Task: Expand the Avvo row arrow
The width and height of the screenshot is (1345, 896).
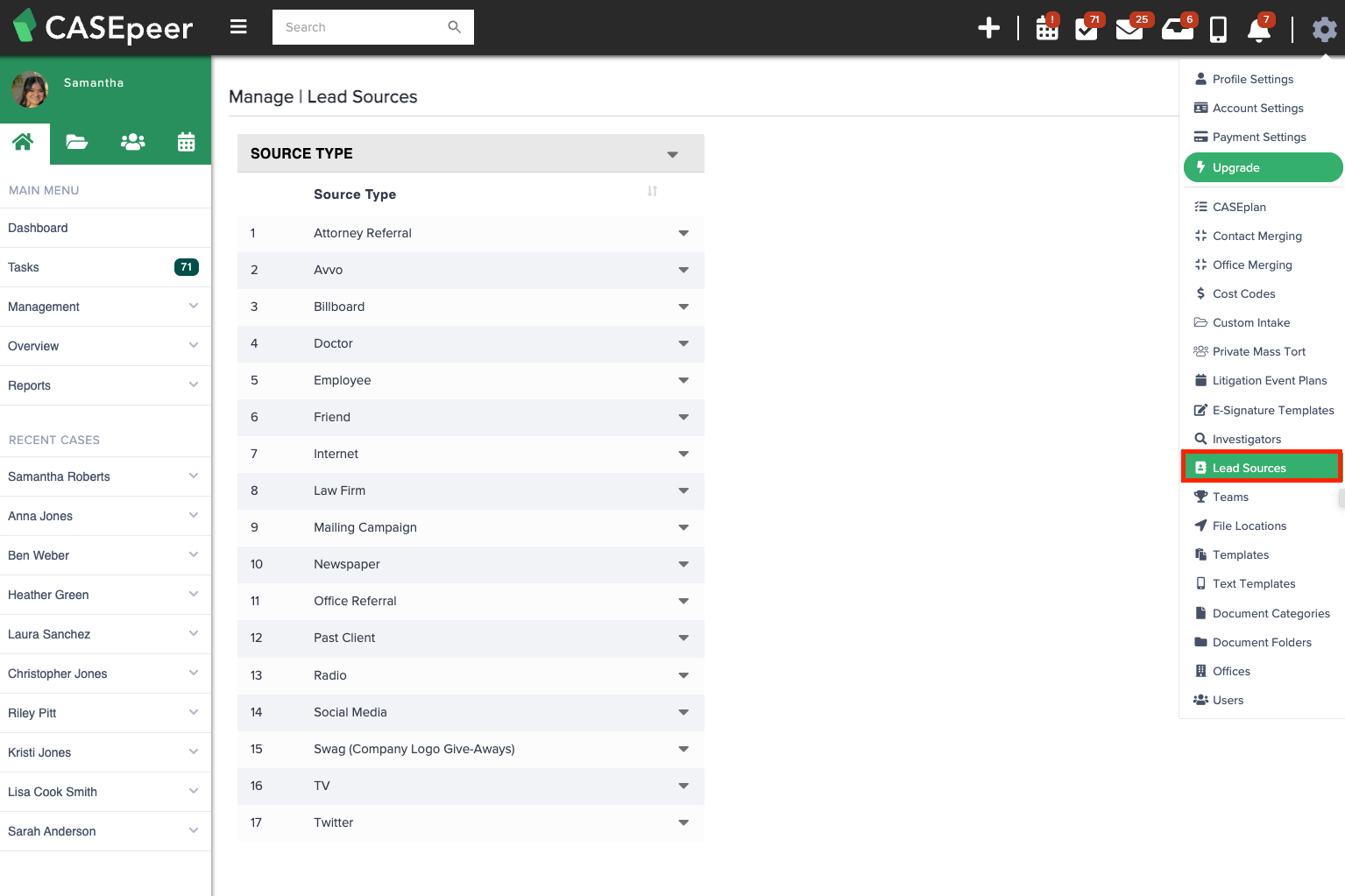Action: coord(683,270)
